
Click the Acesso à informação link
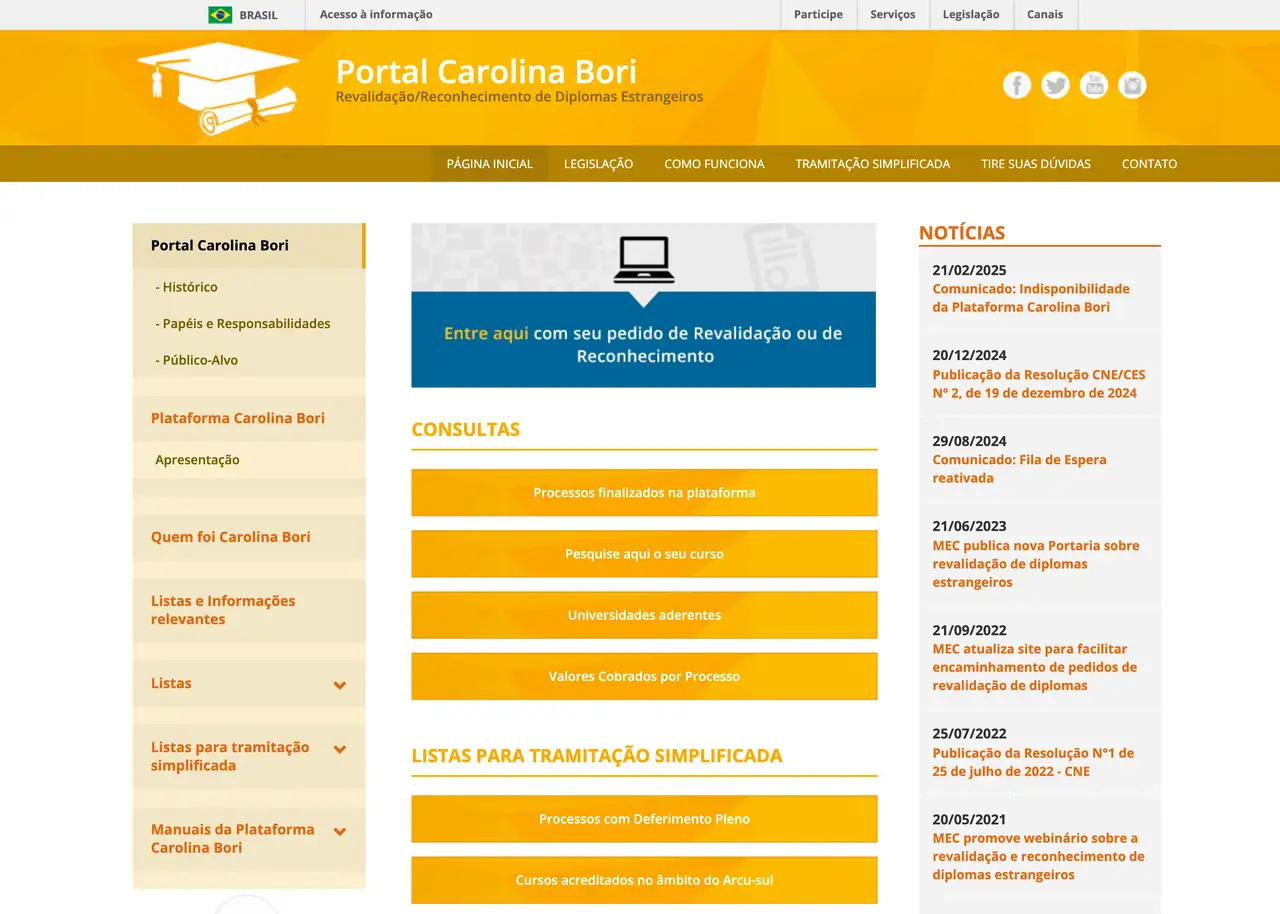376,15
